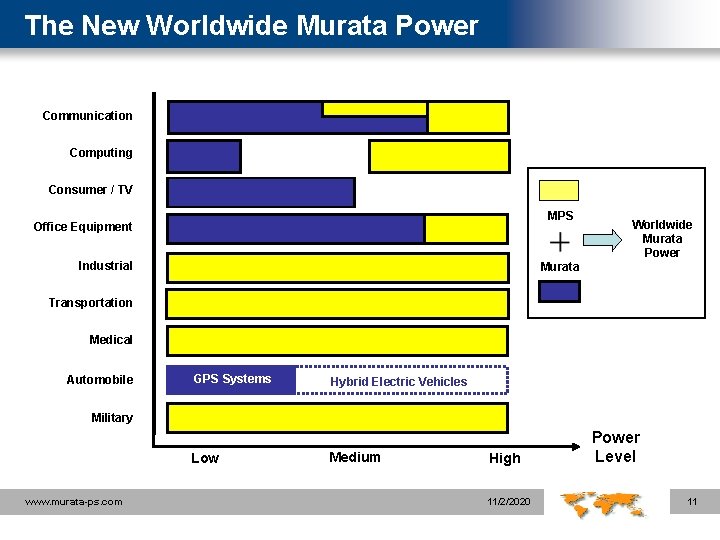This screenshot has width=720, height=540.
Task: Click the plus sign in the legend
Action: tap(559, 242)
